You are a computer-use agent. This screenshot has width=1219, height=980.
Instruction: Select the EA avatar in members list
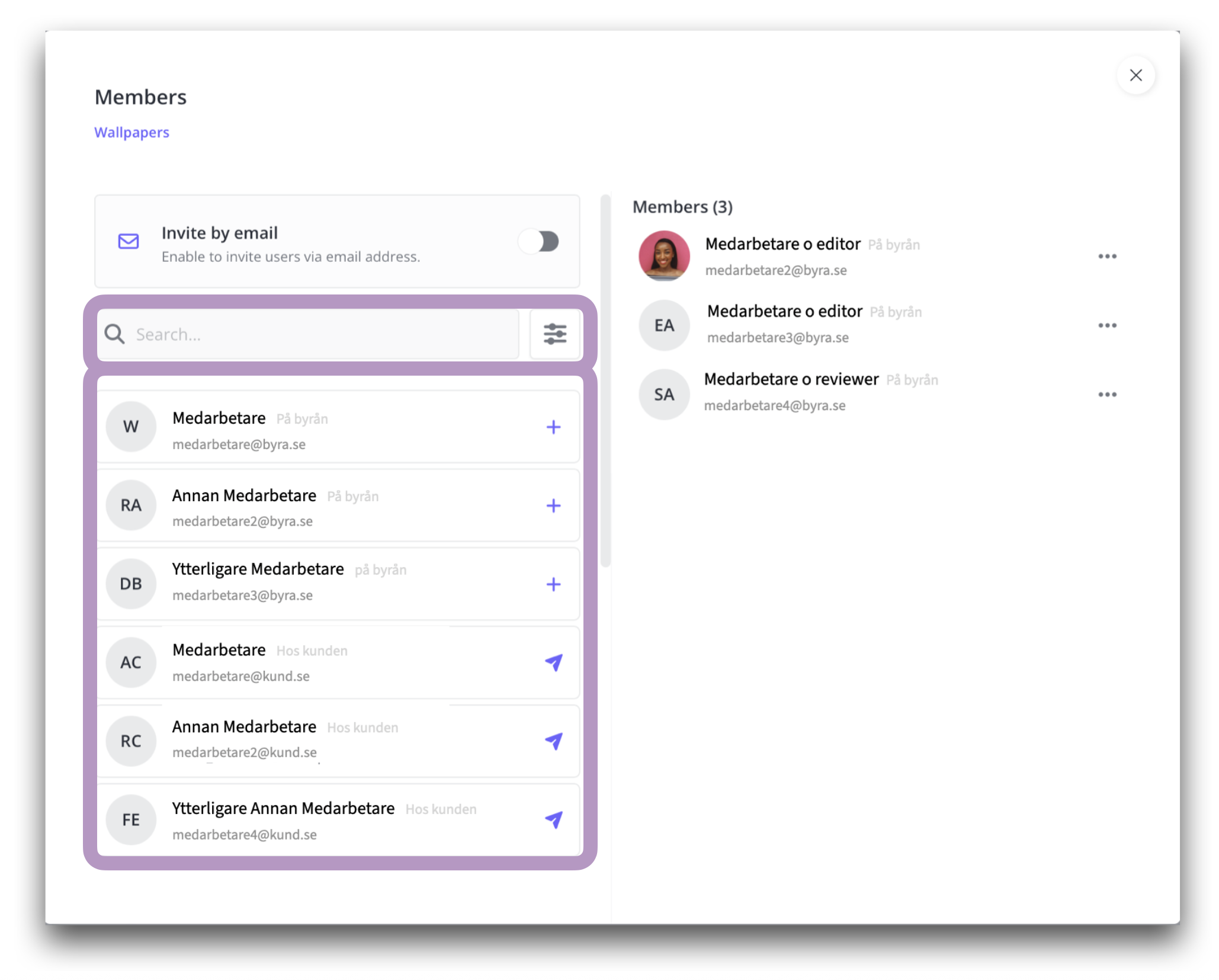[x=663, y=325]
